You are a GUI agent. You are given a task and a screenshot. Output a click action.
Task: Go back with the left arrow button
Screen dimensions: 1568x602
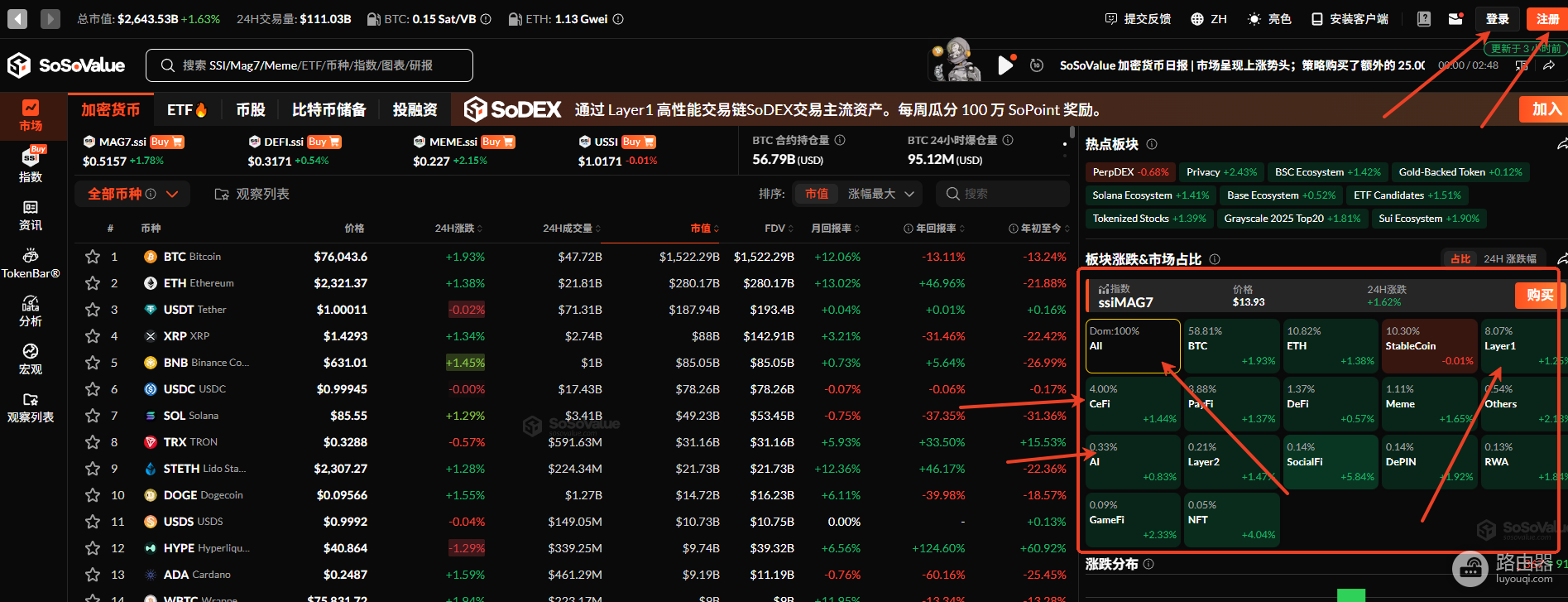point(17,18)
